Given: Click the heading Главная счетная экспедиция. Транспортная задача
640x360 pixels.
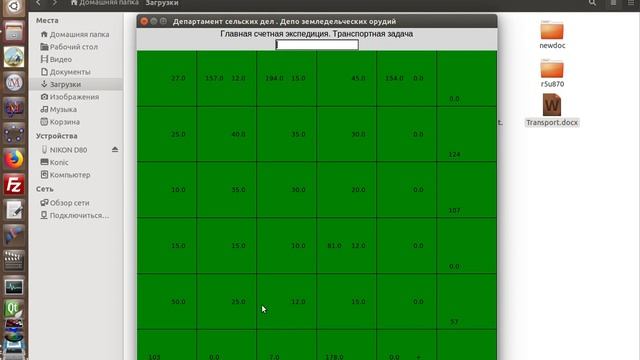Looking at the screenshot, I should 317,34.
